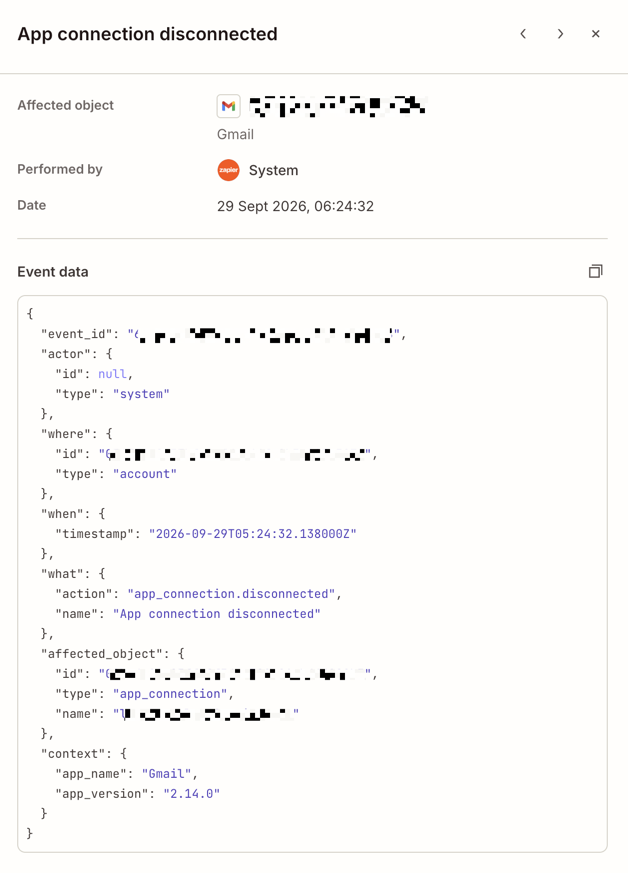628x873 pixels.
Task: Click the "account" type value under where
Action: click(145, 474)
